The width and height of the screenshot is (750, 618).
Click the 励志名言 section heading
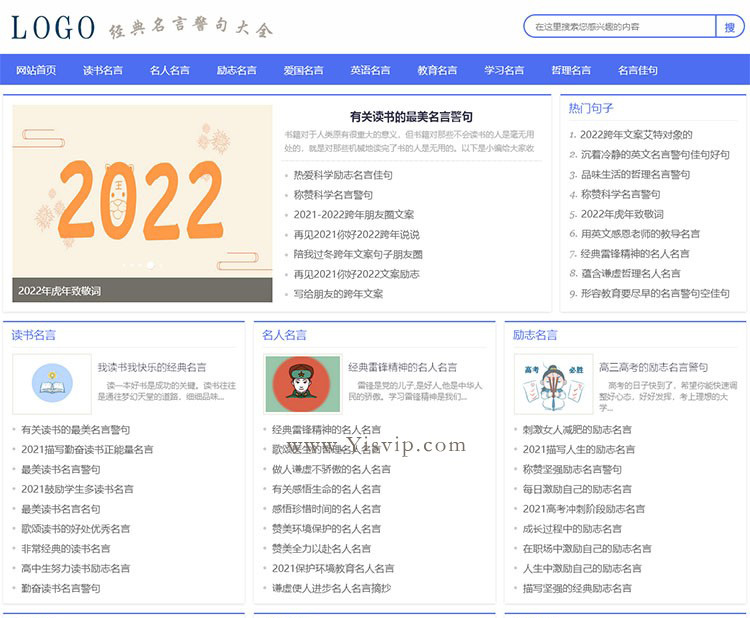tap(535, 335)
